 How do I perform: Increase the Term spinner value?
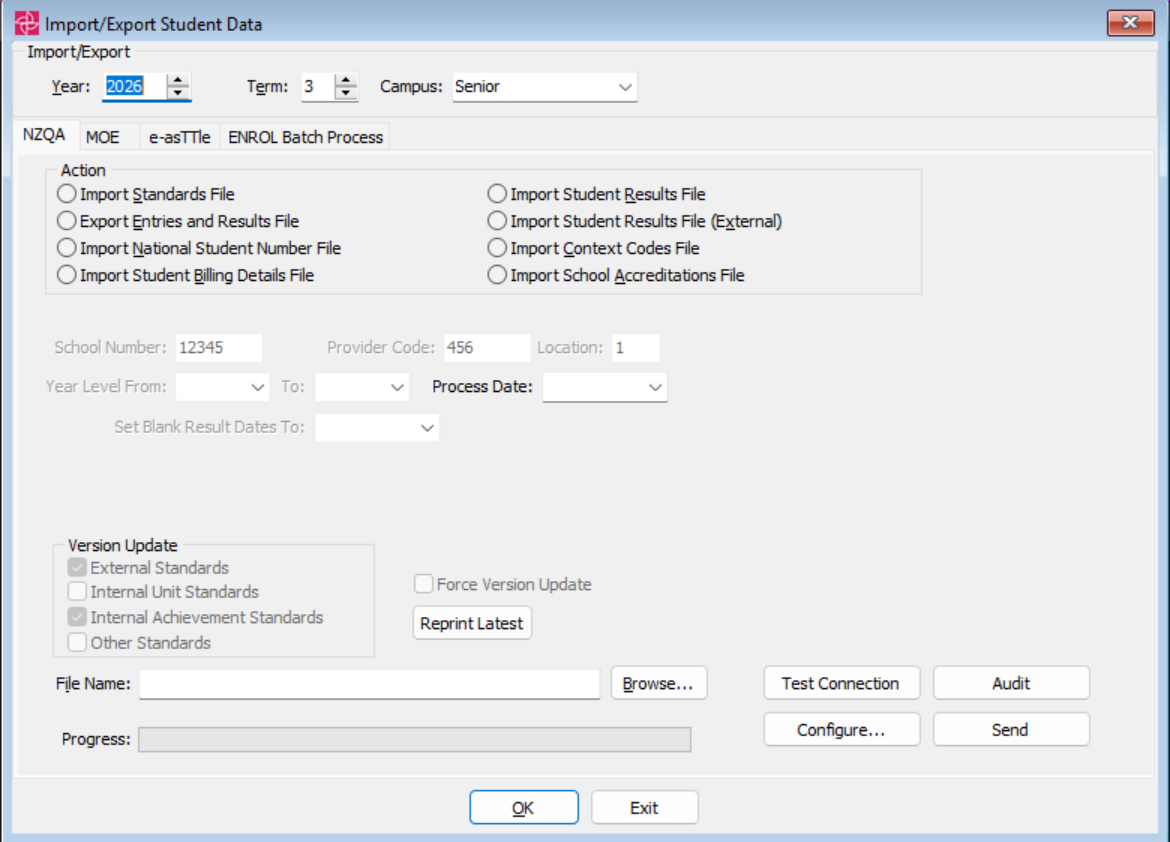tap(345, 80)
